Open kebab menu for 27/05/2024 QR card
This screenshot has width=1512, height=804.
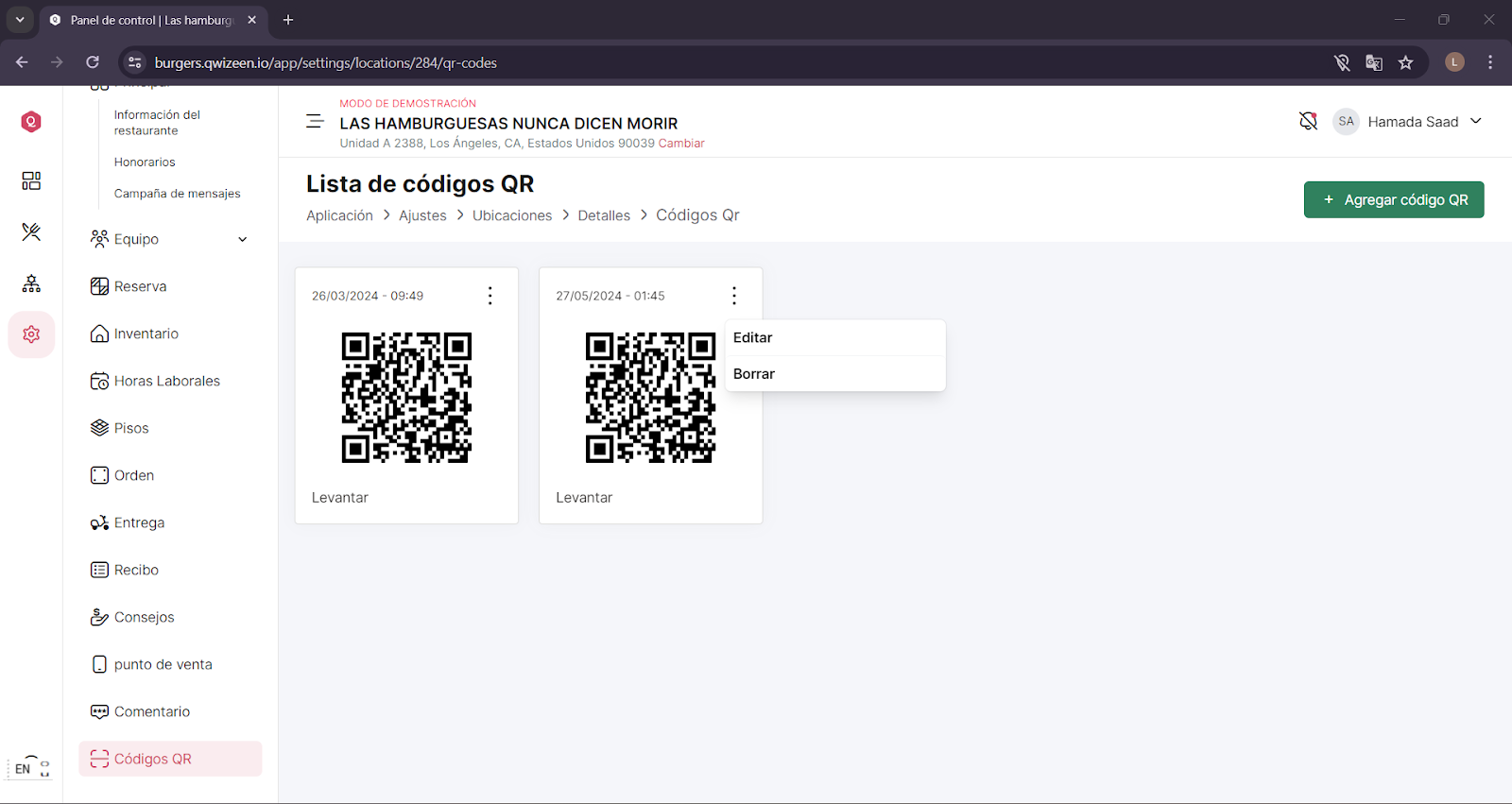click(x=733, y=296)
